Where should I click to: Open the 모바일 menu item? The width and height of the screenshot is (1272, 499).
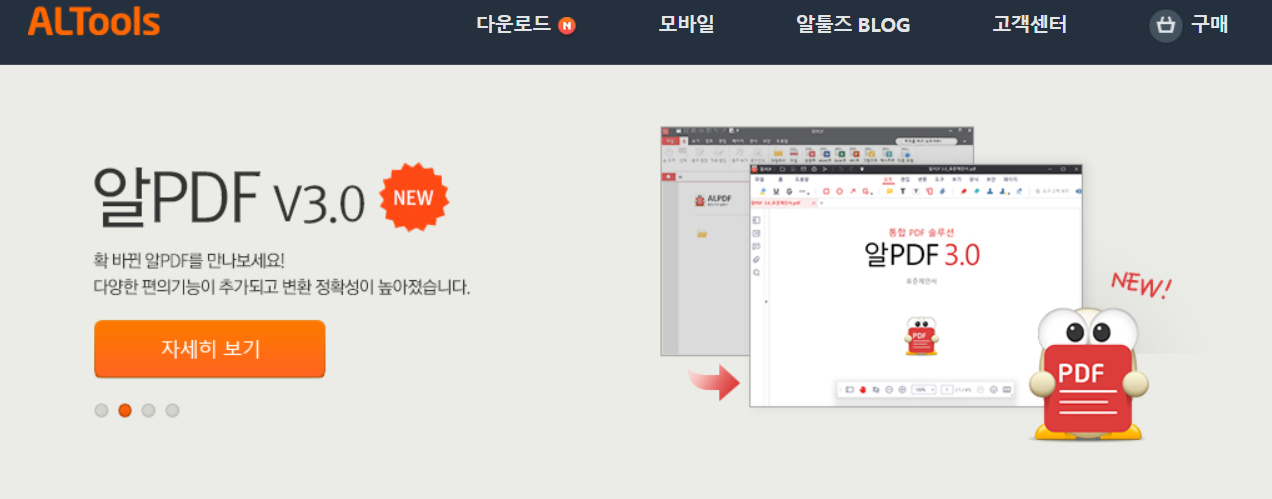tap(687, 24)
